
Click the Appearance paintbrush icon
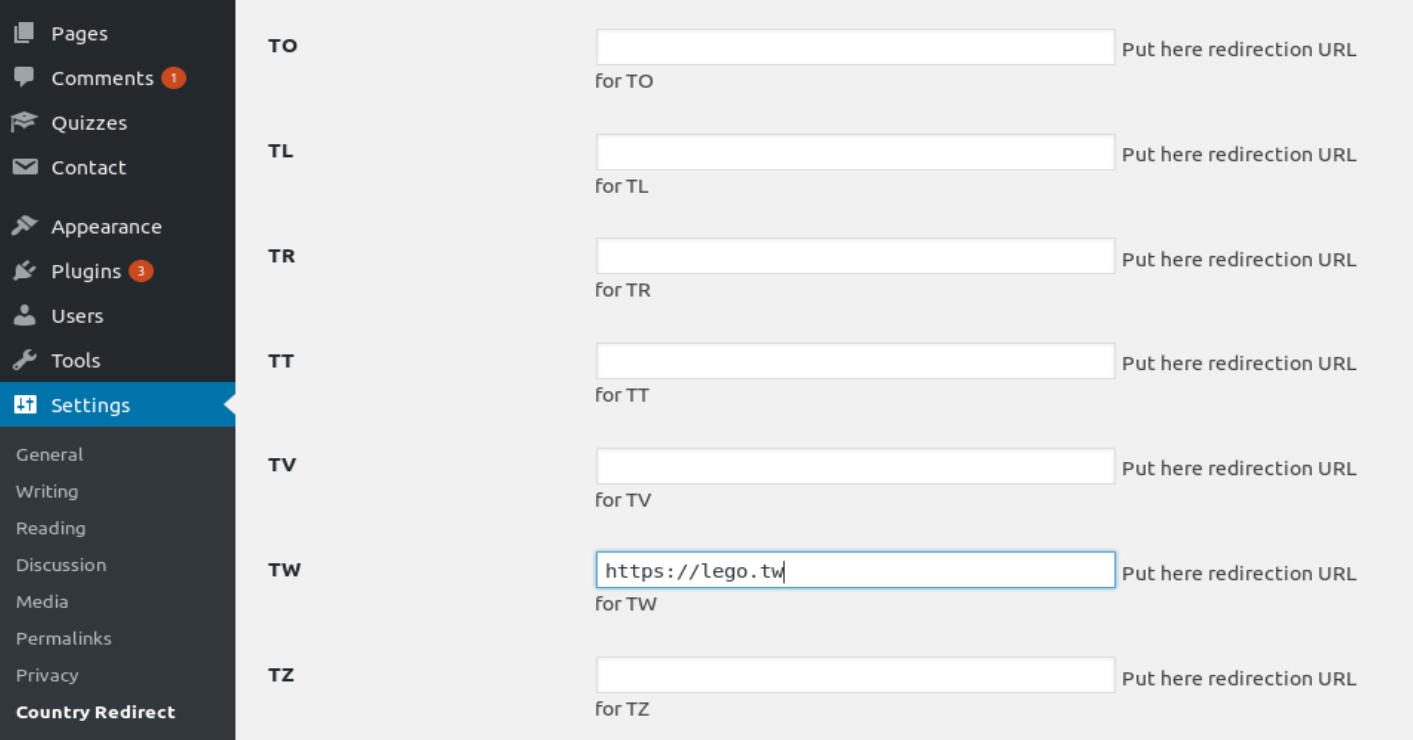click(24, 226)
